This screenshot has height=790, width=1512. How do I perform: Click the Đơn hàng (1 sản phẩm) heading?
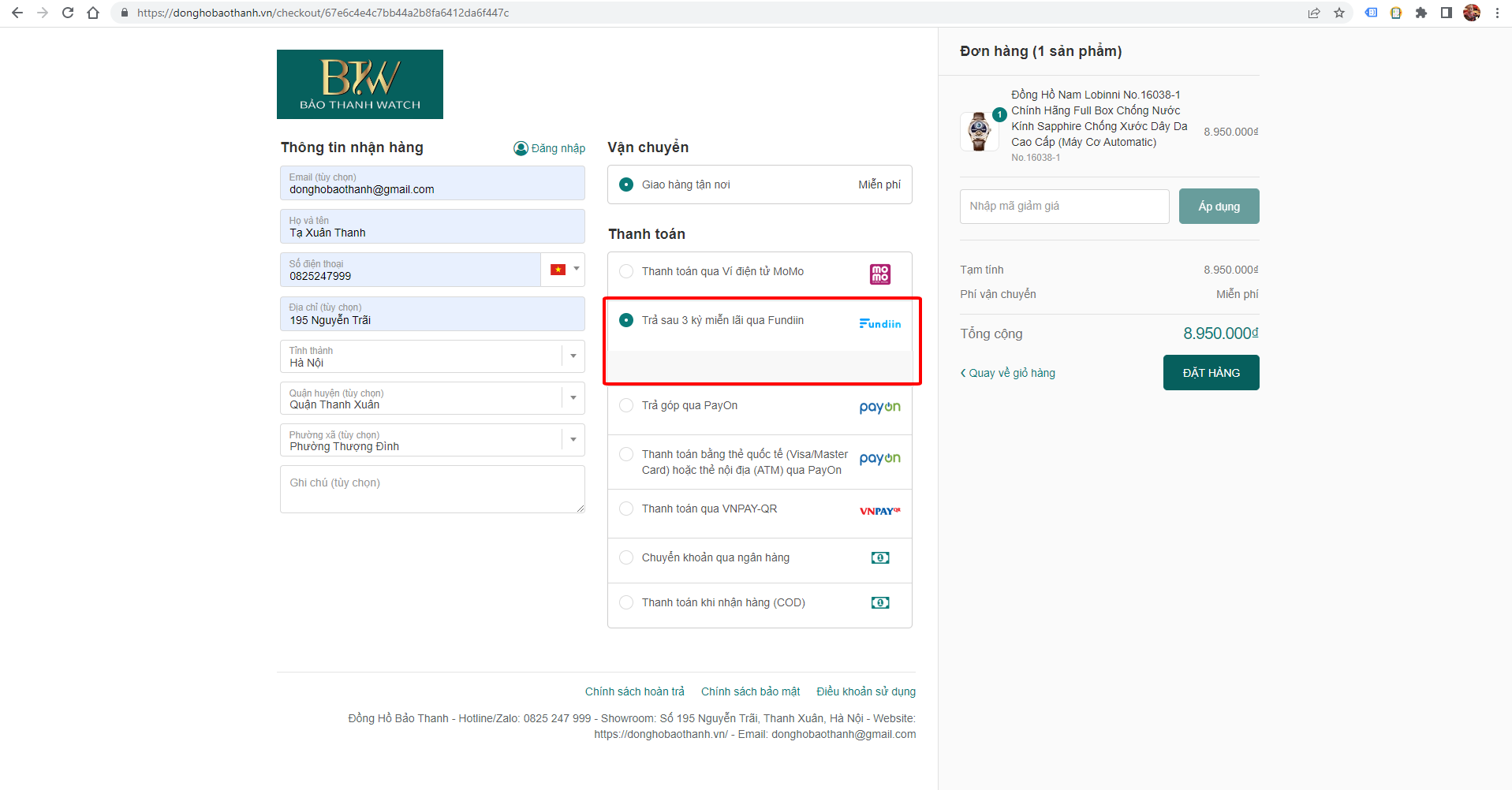pyautogui.click(x=1040, y=51)
